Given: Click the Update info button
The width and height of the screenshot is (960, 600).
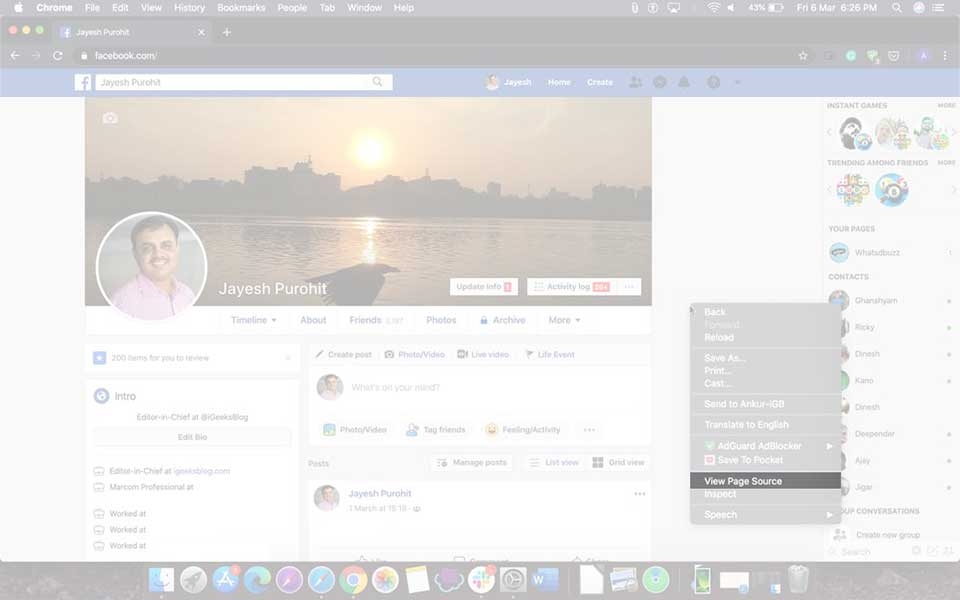Looking at the screenshot, I should pyautogui.click(x=484, y=287).
